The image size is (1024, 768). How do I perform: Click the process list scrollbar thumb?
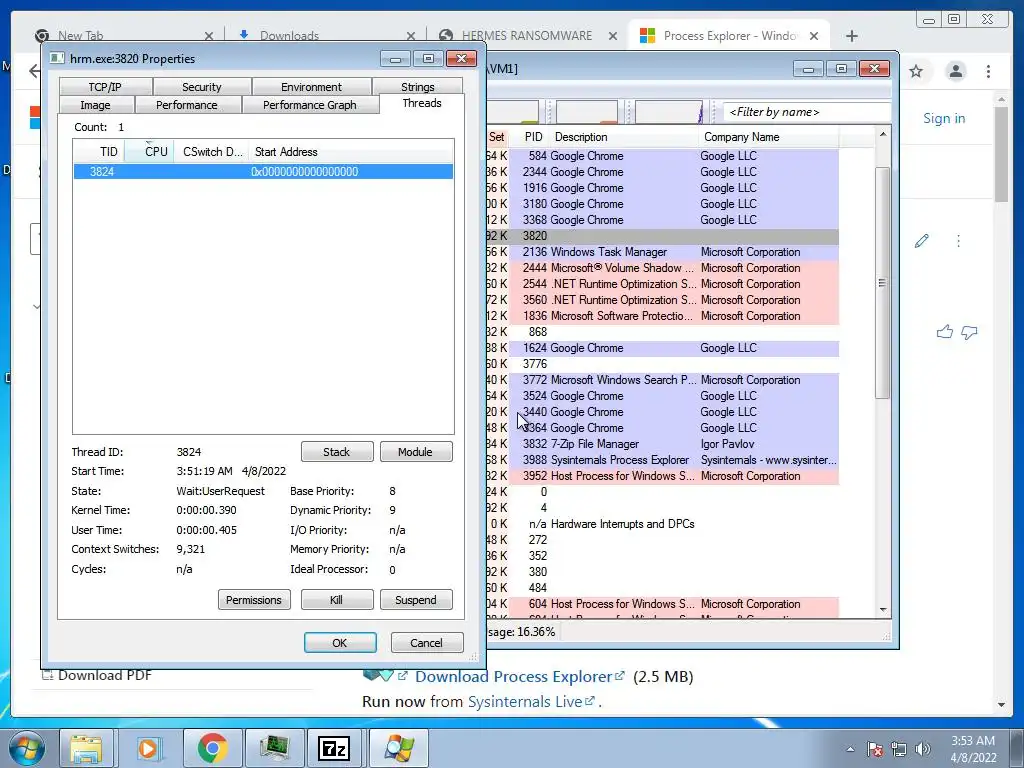[882, 283]
